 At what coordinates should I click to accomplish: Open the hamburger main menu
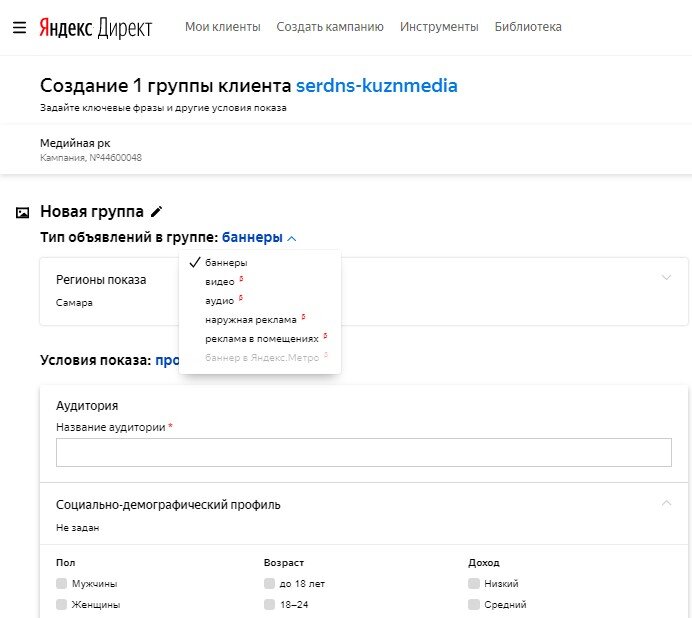(x=19, y=27)
